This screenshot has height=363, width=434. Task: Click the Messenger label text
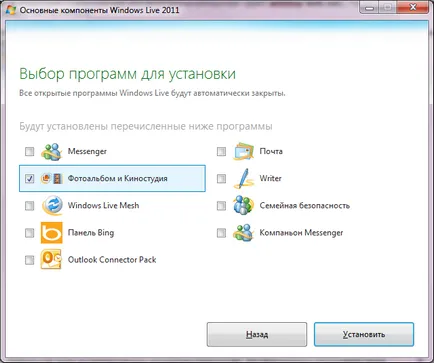[87, 152]
